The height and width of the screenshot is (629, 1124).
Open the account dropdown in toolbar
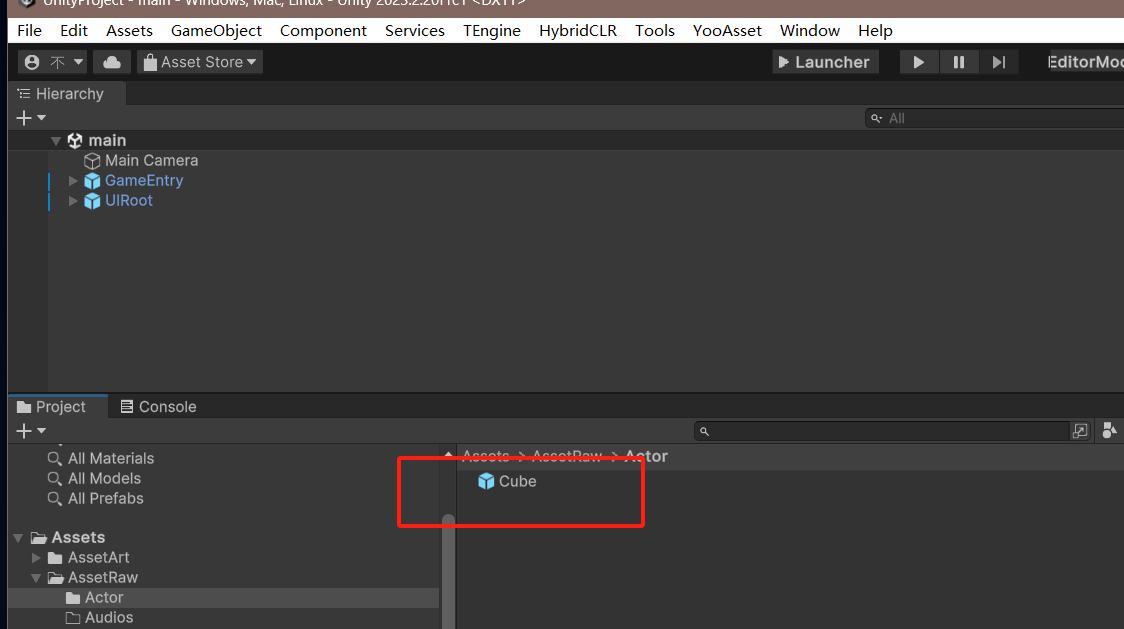53,62
